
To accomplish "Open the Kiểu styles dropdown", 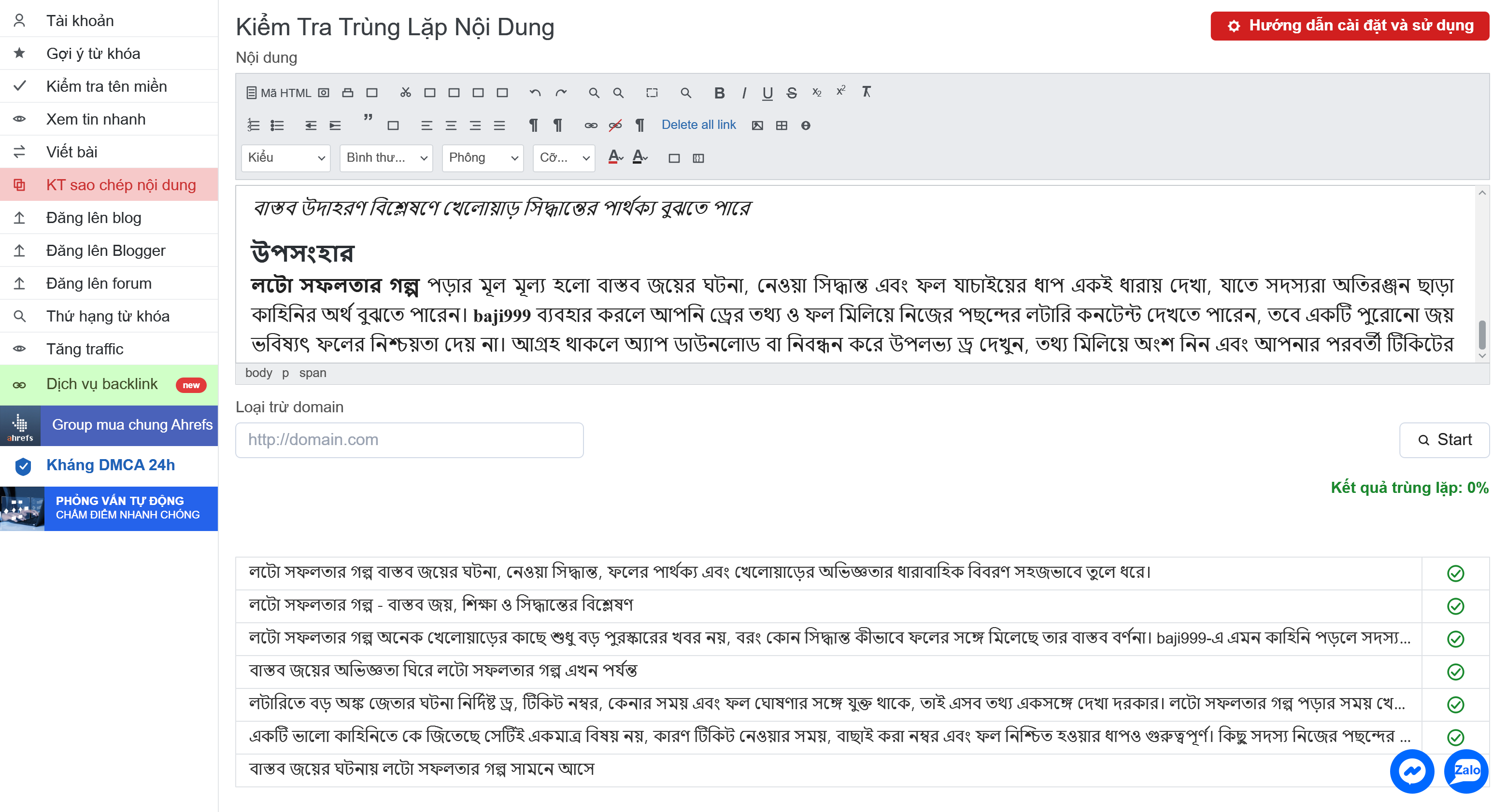I will (285, 158).
